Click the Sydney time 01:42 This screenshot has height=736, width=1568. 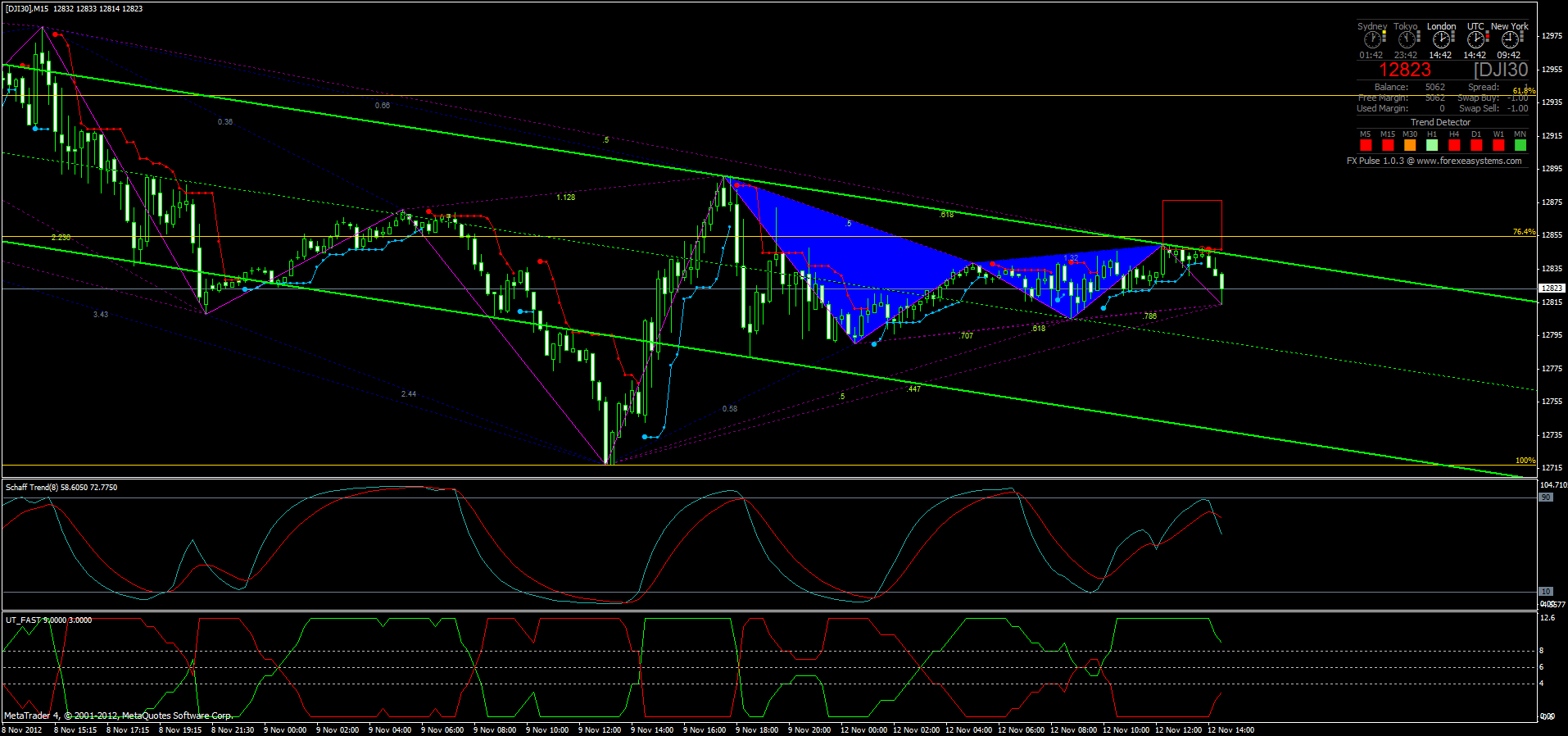[x=1371, y=56]
